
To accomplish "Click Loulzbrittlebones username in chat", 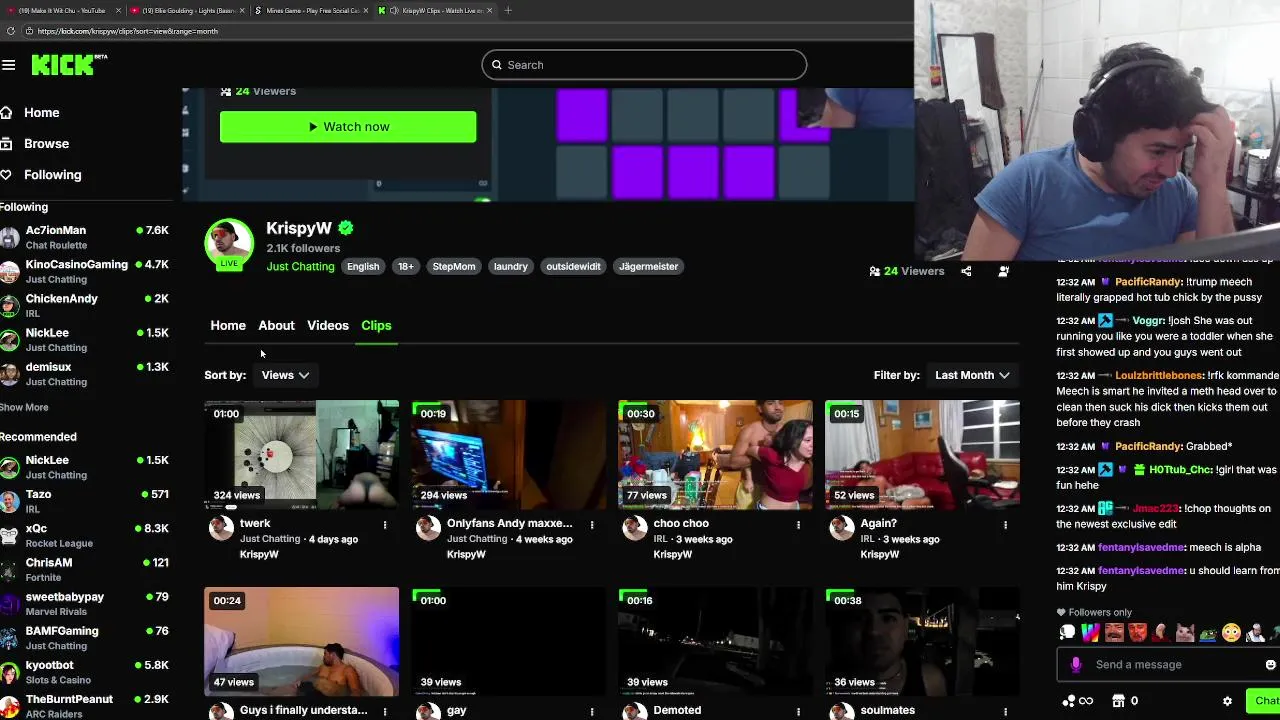I will coord(1159,376).
